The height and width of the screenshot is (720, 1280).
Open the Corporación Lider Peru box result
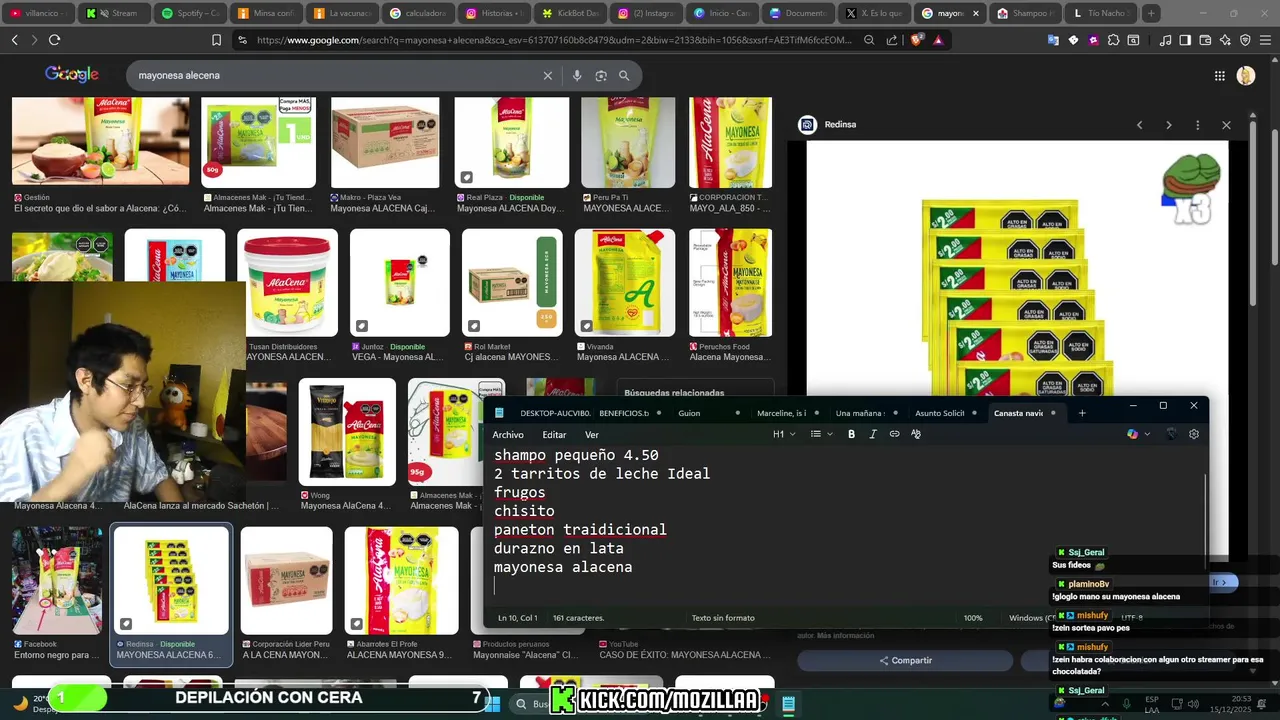[x=286, y=581]
